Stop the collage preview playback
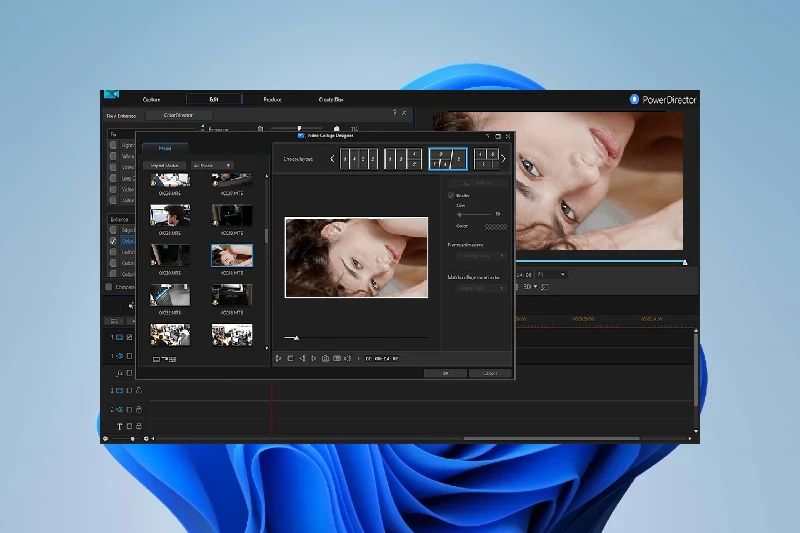 290,359
